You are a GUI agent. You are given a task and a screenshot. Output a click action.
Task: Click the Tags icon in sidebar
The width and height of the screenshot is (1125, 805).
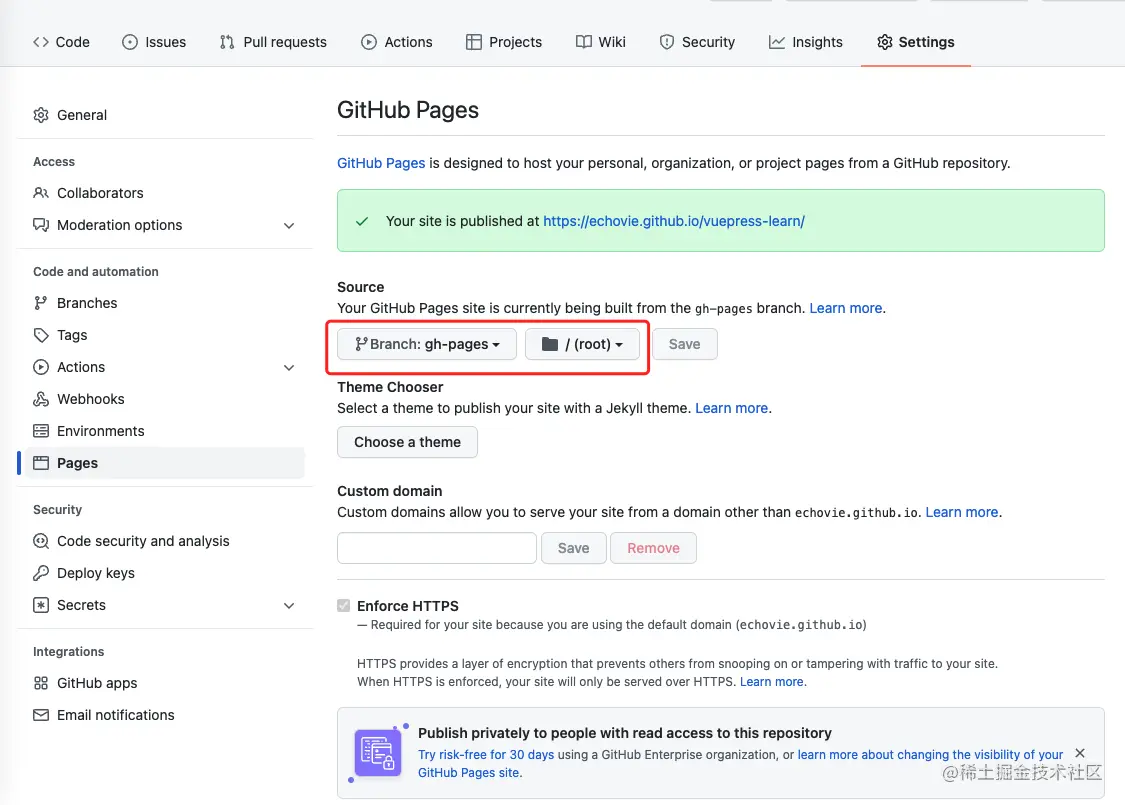click(x=41, y=335)
